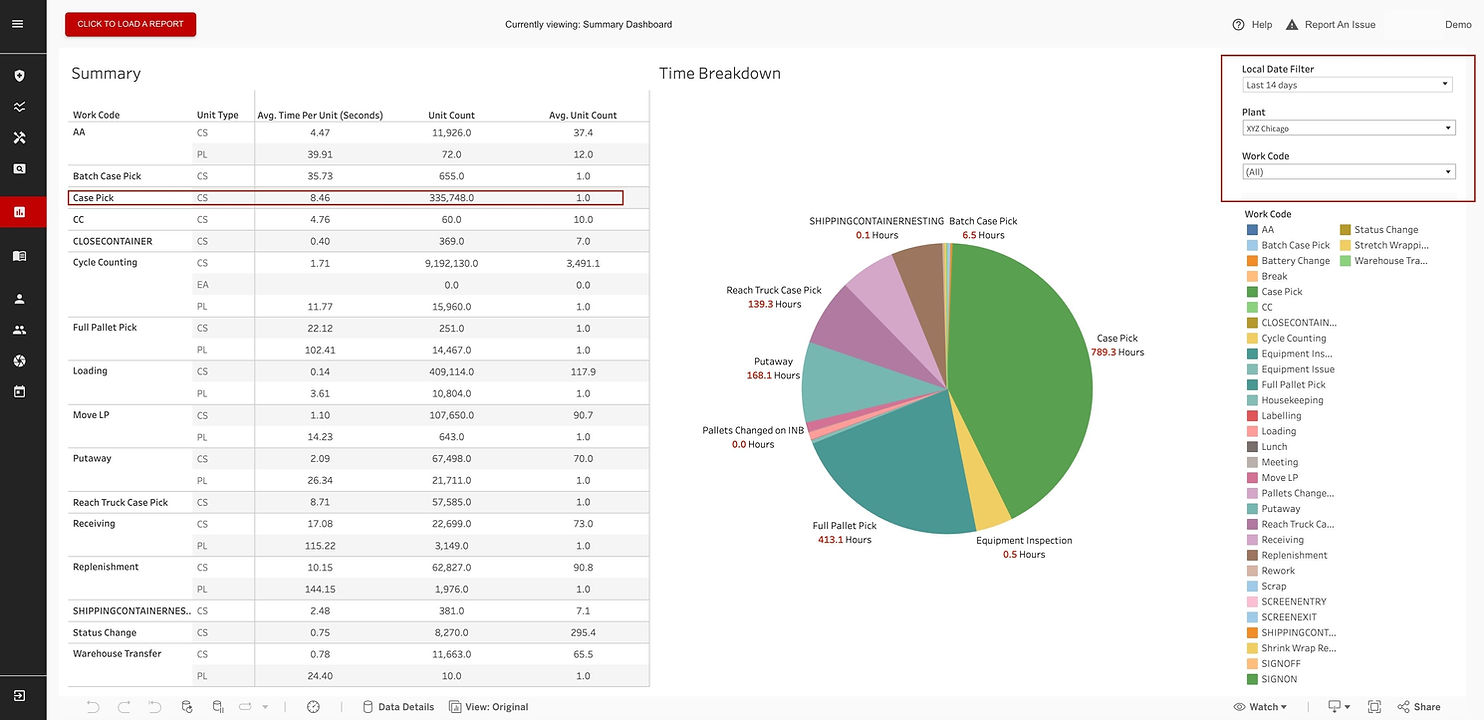
Task: Open the Work Code filter dropdown
Action: [1448, 171]
